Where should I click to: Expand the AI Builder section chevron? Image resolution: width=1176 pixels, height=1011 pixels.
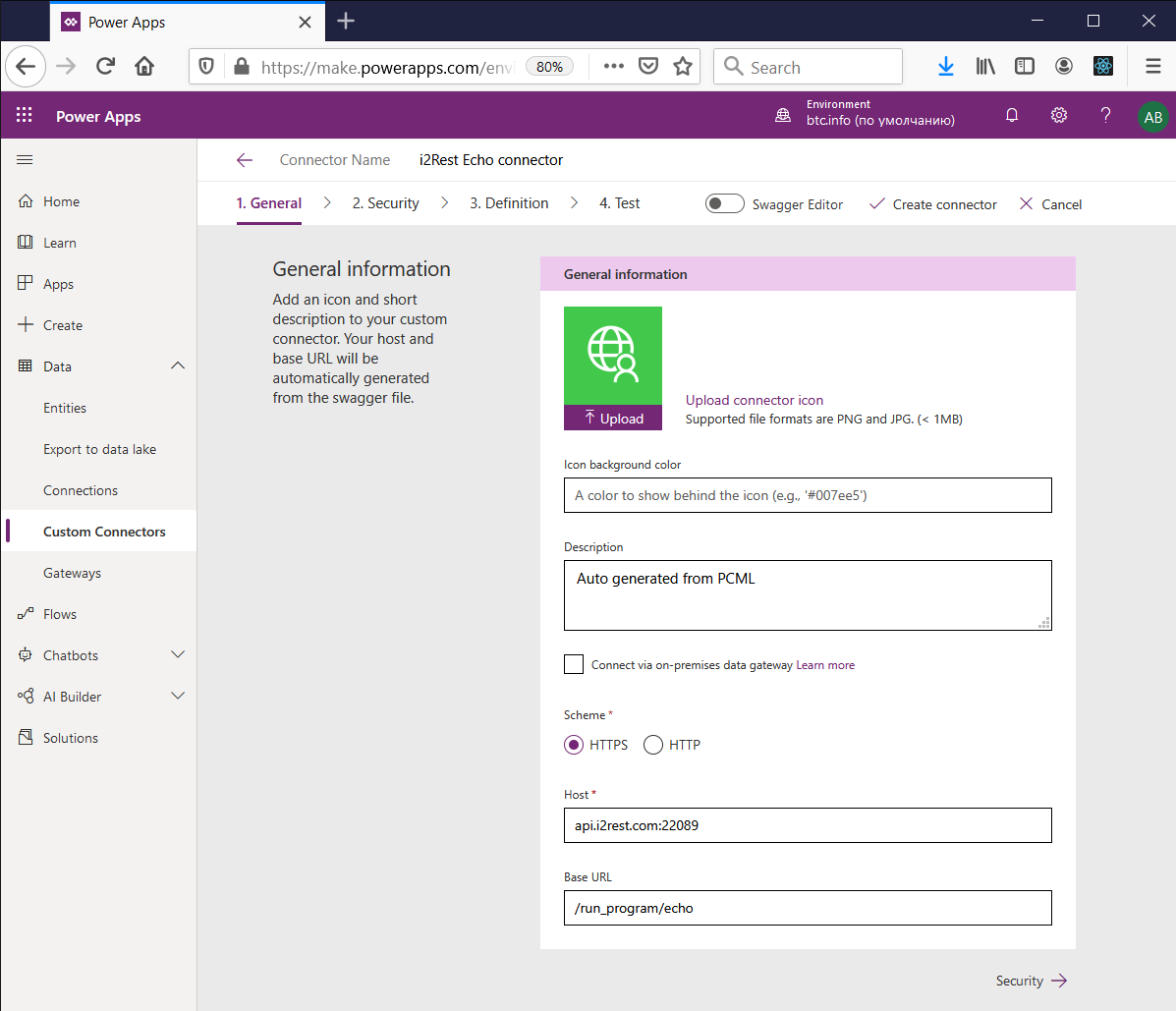click(178, 696)
